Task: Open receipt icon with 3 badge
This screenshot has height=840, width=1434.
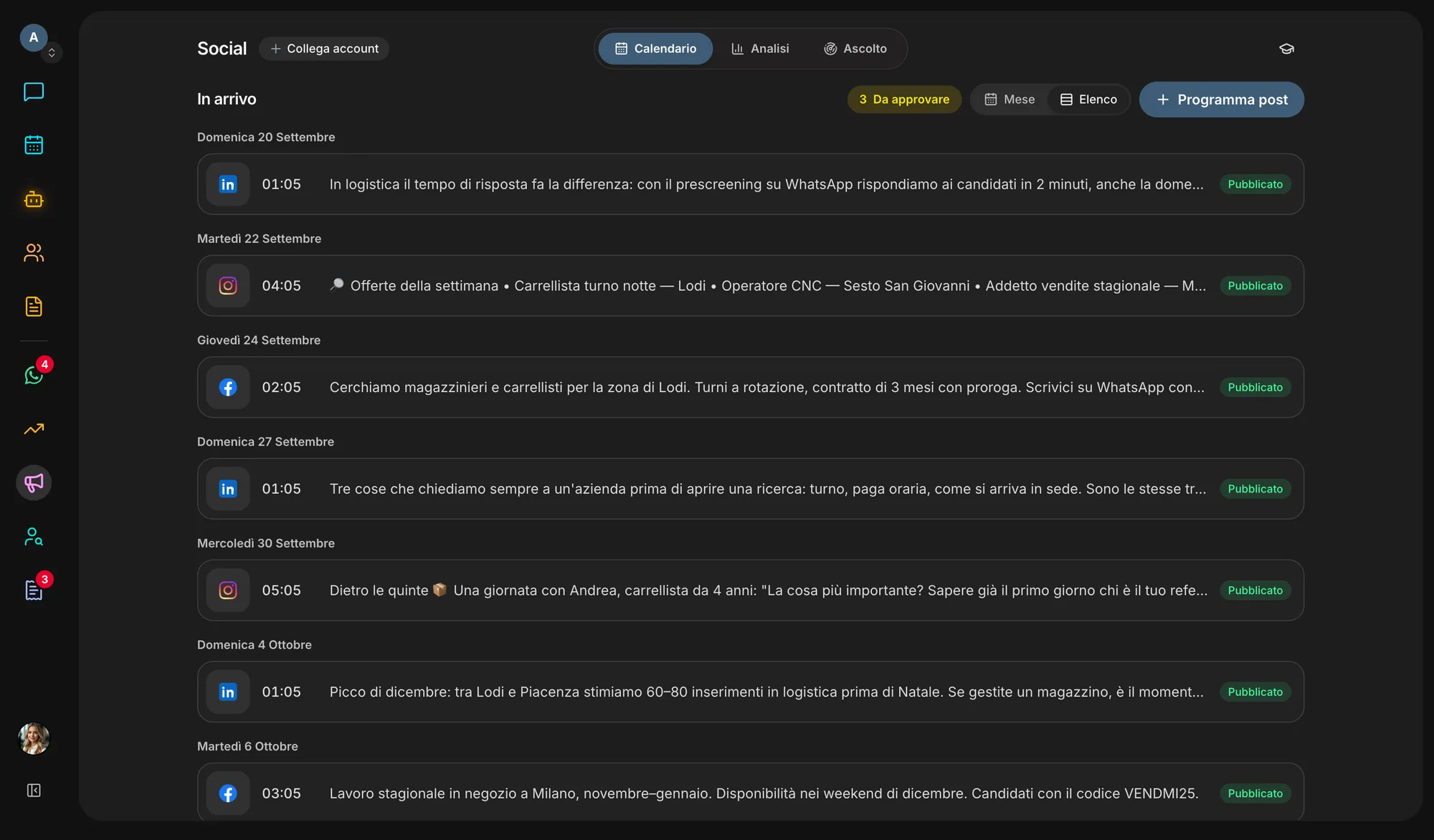Action: click(x=34, y=590)
